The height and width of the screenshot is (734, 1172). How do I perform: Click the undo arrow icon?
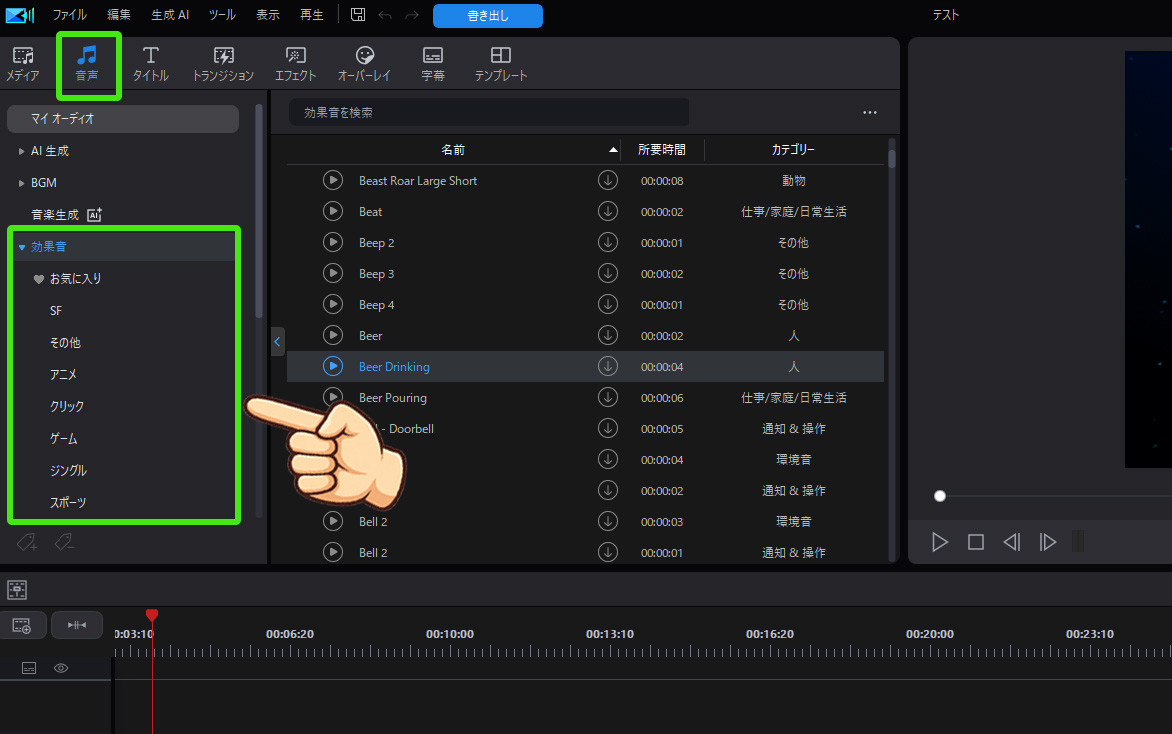click(x=385, y=14)
